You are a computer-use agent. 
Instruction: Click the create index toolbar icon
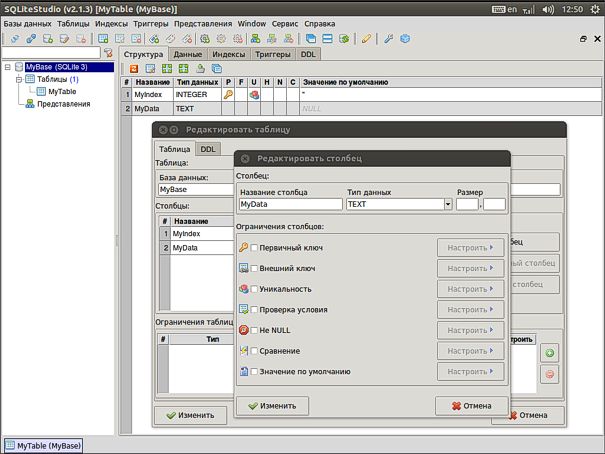click(x=154, y=39)
